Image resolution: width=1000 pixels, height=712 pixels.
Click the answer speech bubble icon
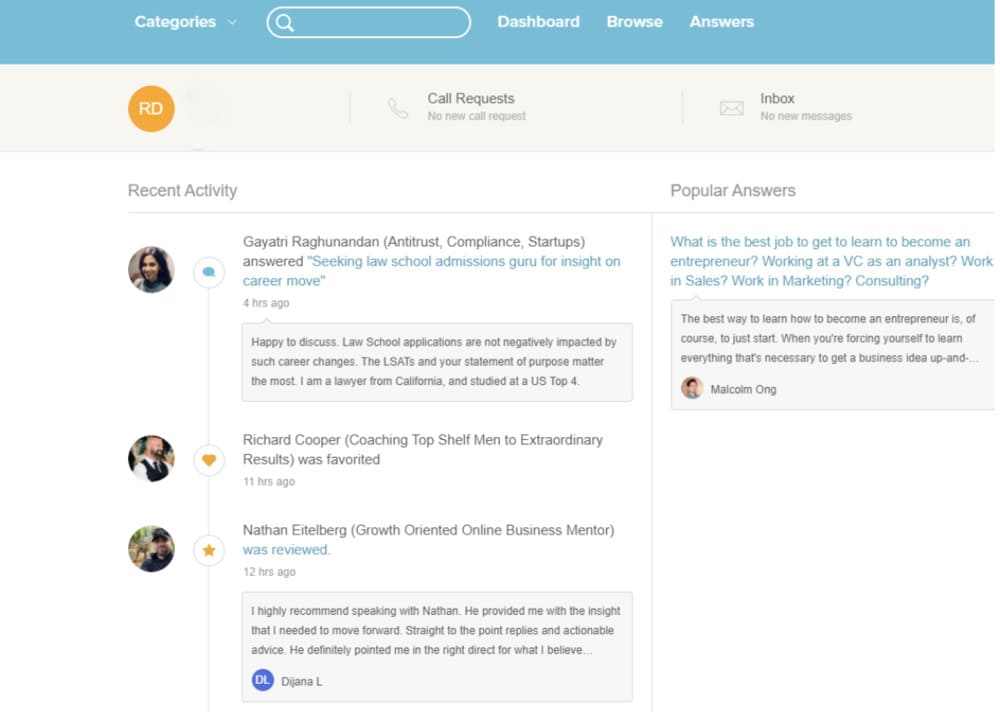point(209,272)
